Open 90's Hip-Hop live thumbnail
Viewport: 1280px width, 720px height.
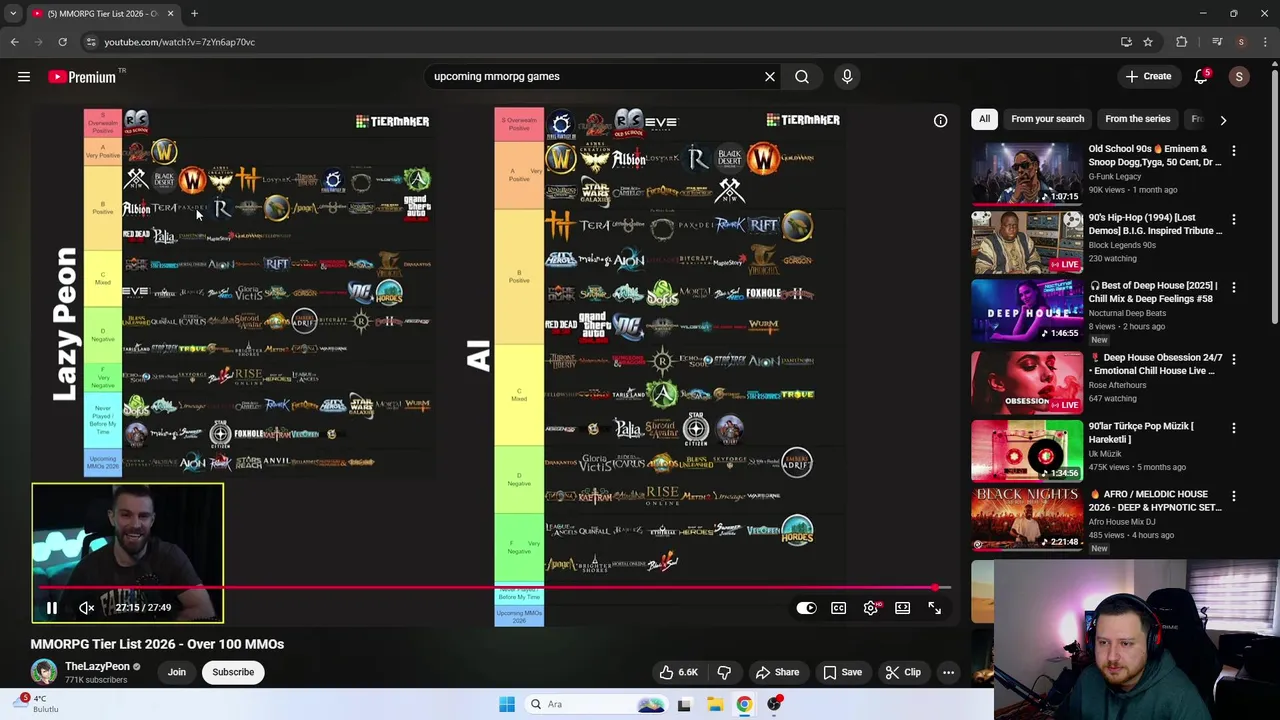point(1027,241)
